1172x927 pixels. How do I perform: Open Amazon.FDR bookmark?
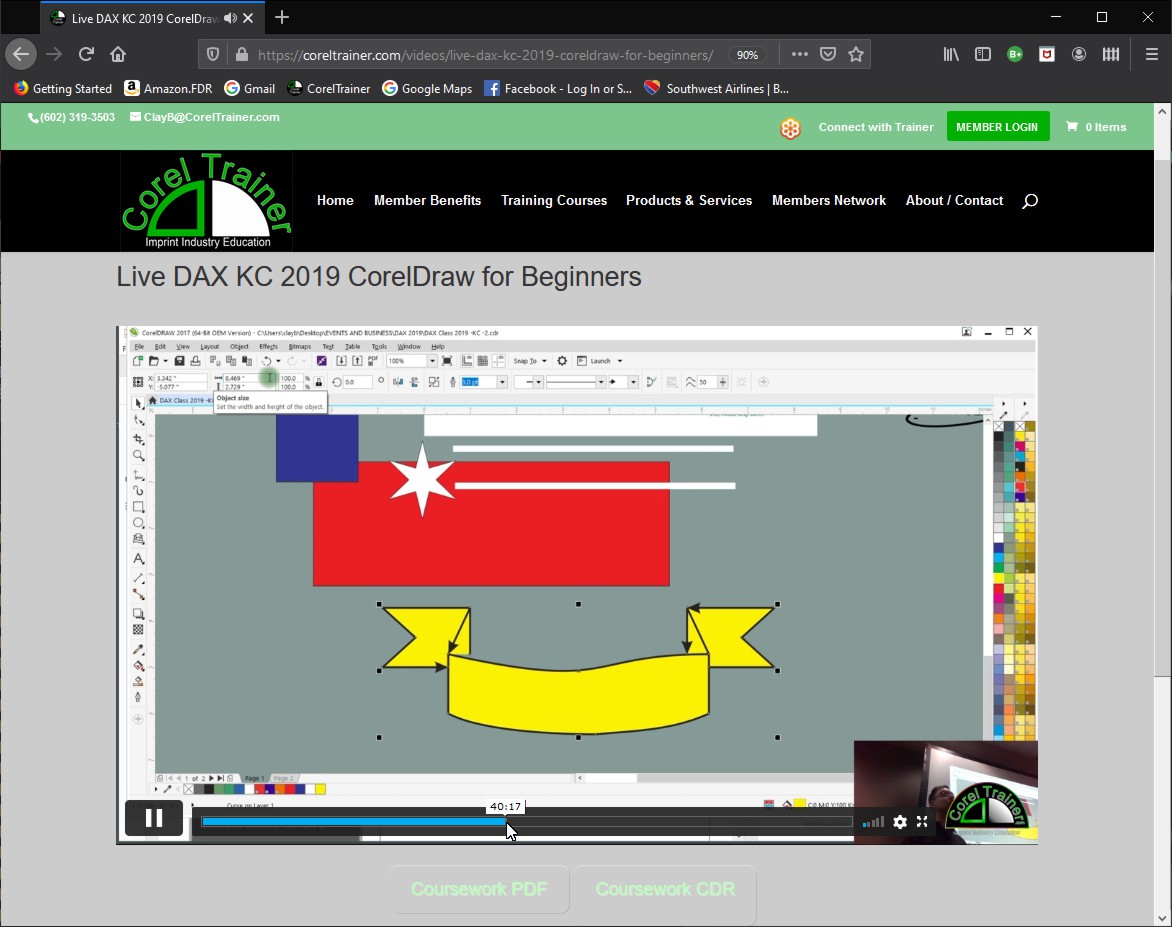click(x=168, y=88)
